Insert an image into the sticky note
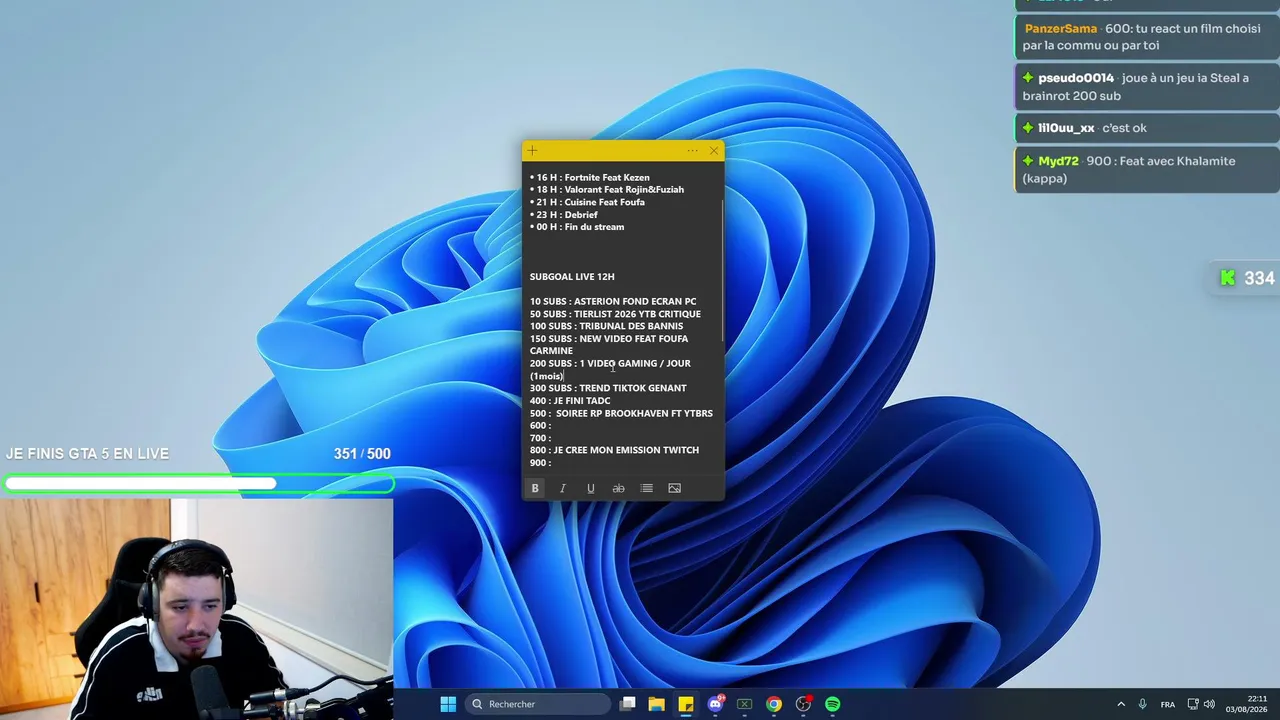This screenshot has width=1280, height=720. coord(674,488)
